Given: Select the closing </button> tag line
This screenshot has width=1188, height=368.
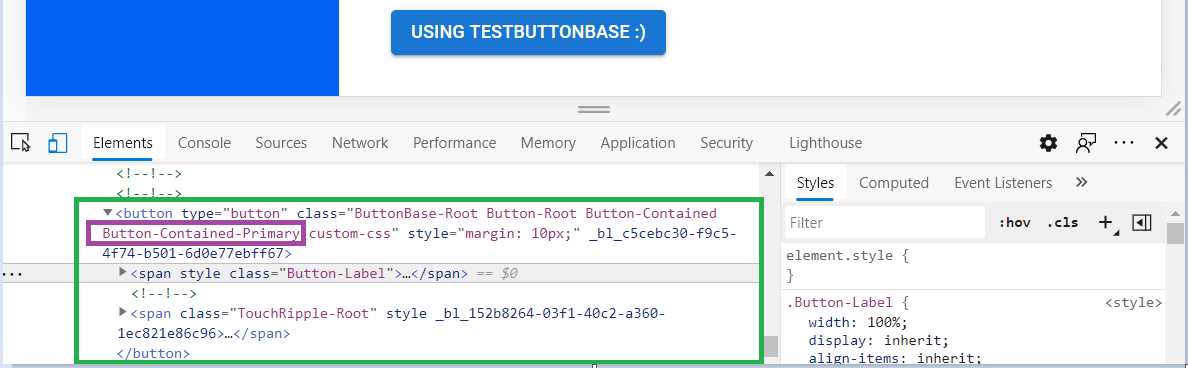Looking at the screenshot, I should tap(153, 353).
